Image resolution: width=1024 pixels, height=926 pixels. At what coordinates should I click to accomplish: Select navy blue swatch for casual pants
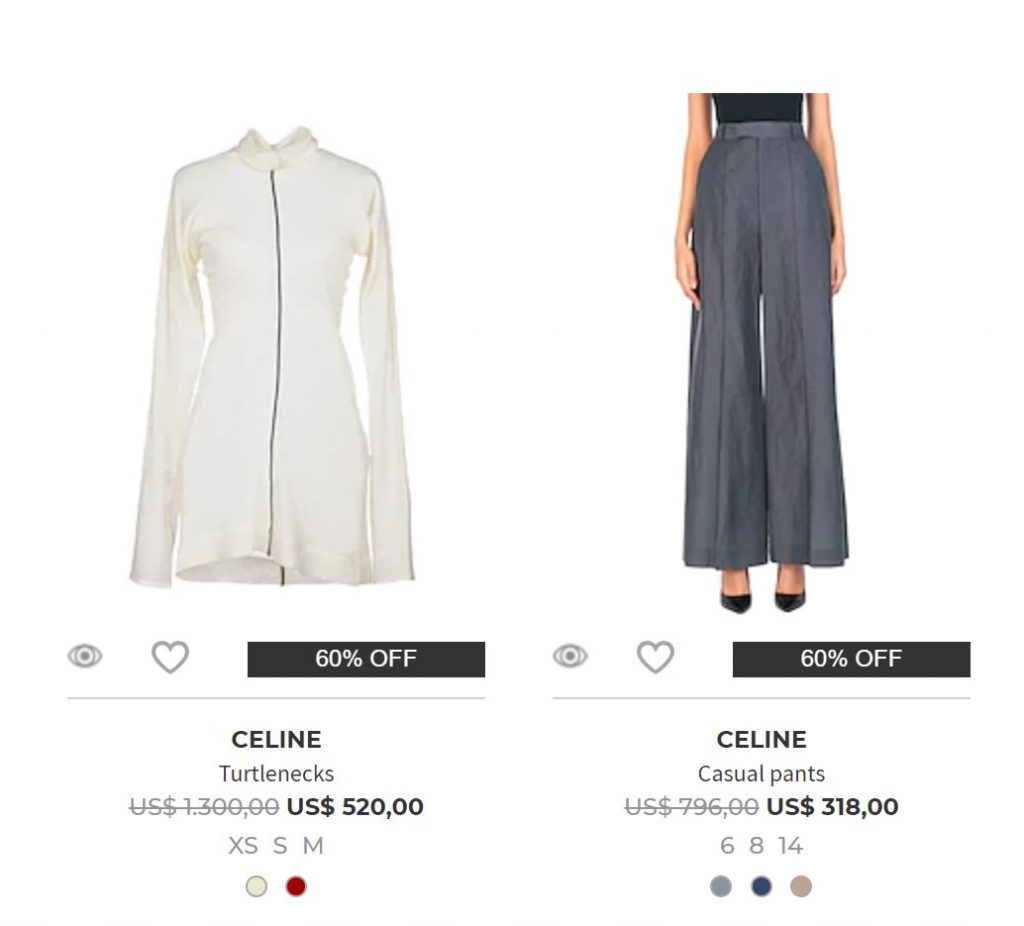coord(761,886)
